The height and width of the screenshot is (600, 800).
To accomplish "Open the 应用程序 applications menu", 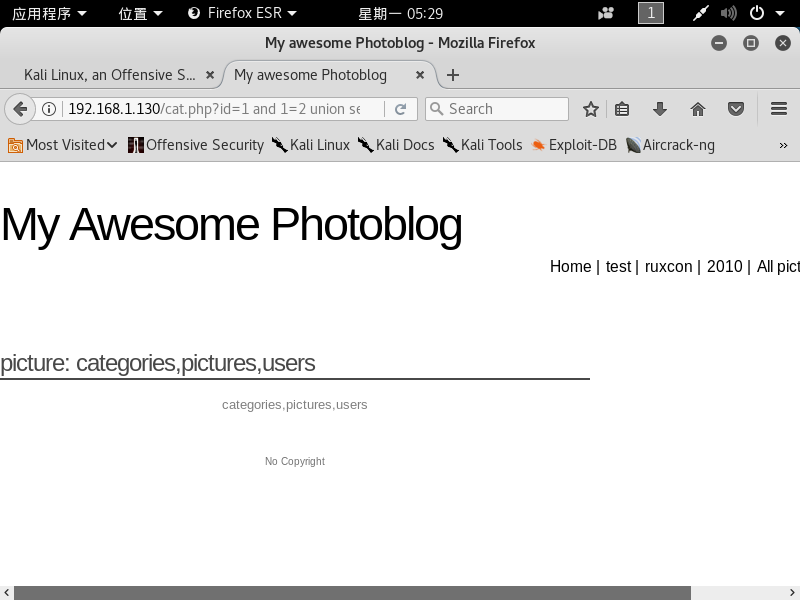I will click(48, 13).
